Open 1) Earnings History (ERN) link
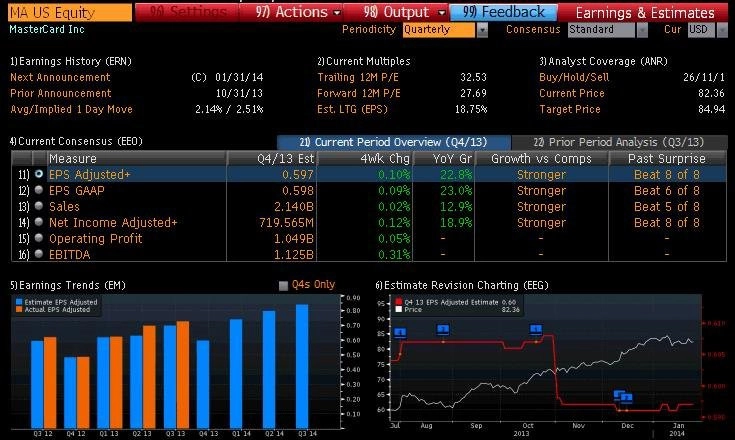 pos(71,61)
